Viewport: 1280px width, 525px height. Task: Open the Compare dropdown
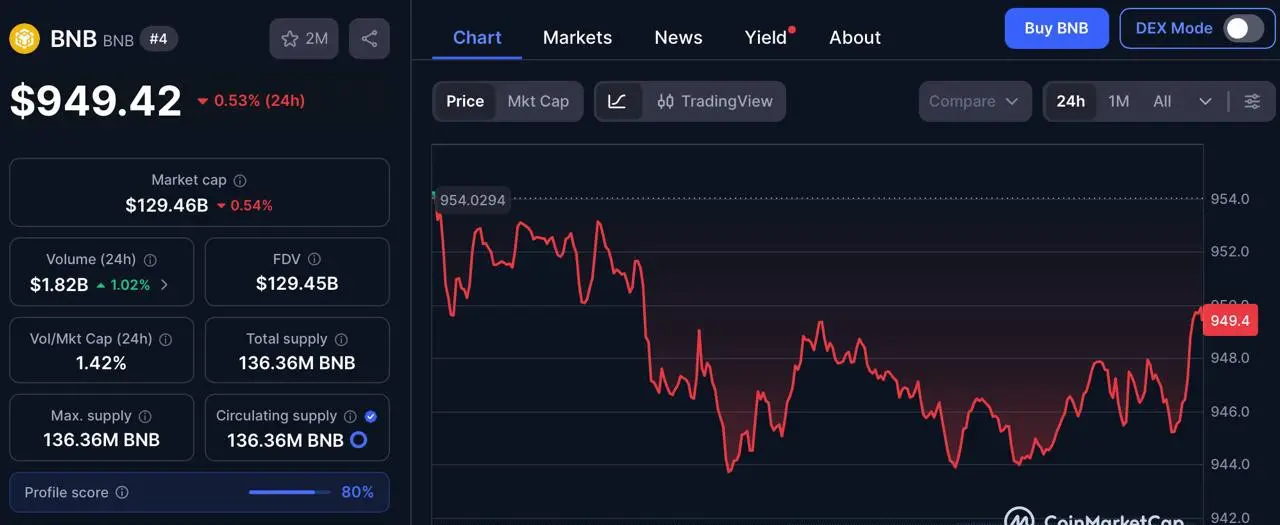[974, 101]
